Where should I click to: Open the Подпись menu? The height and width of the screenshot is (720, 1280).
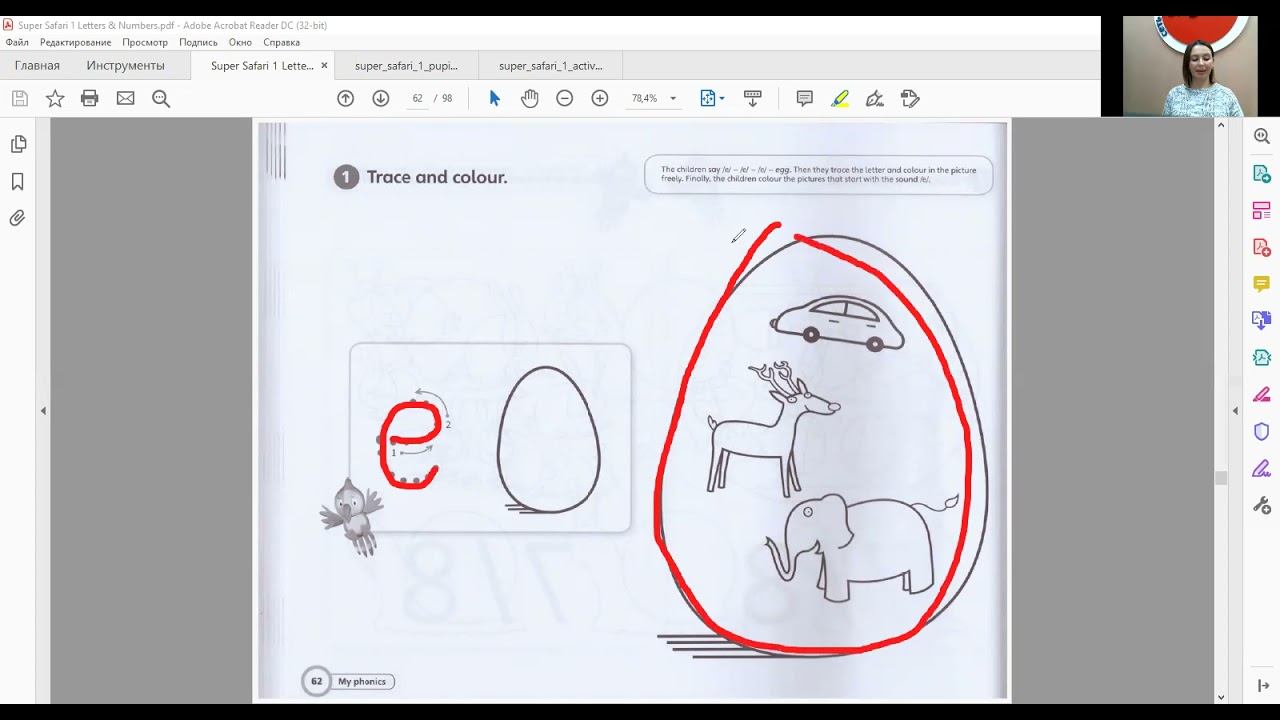(x=198, y=42)
